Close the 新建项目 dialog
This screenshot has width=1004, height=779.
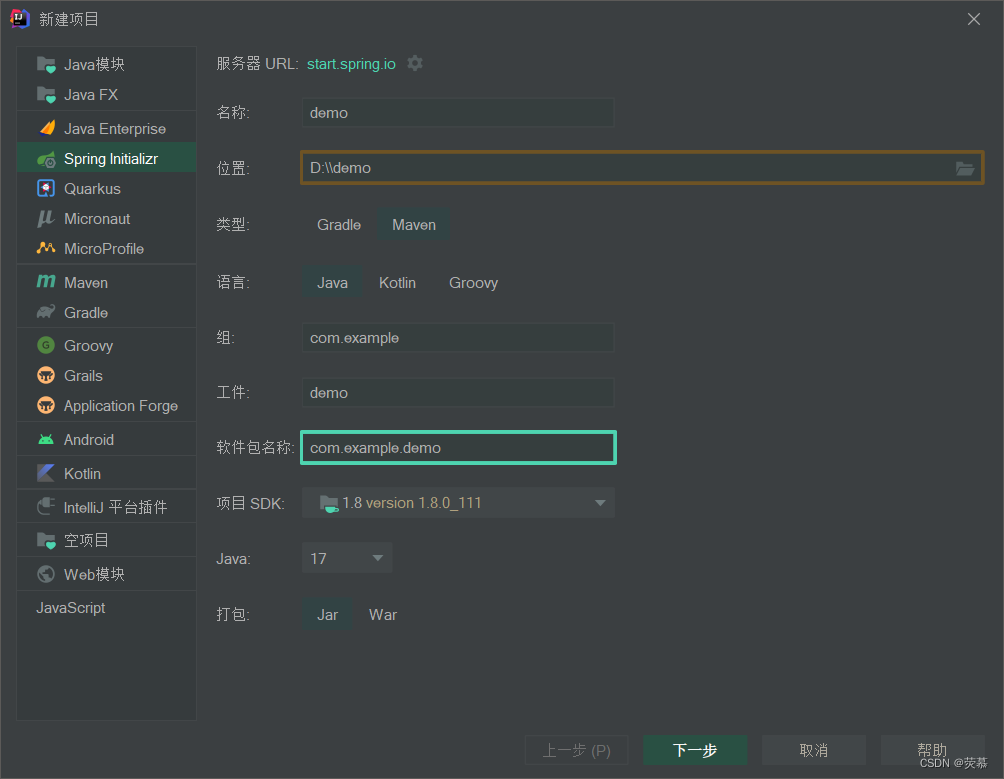click(974, 19)
